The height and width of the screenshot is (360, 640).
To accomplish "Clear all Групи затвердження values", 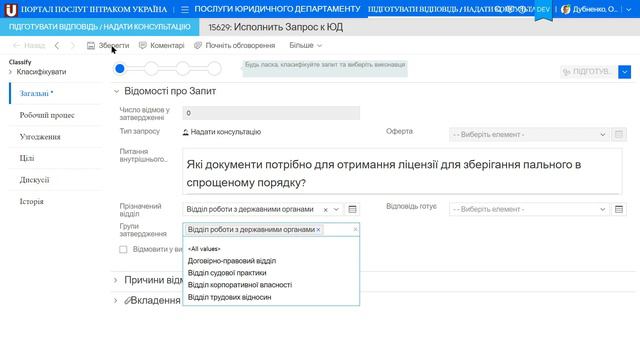I will point(355,229).
